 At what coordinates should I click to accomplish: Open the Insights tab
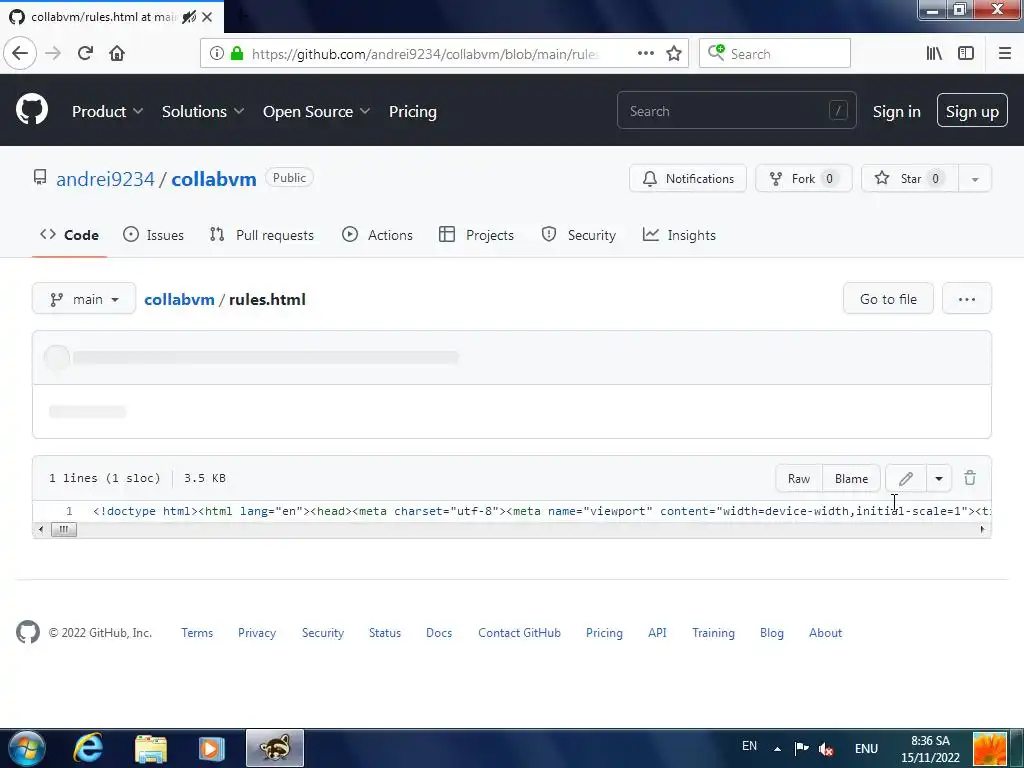(x=679, y=235)
